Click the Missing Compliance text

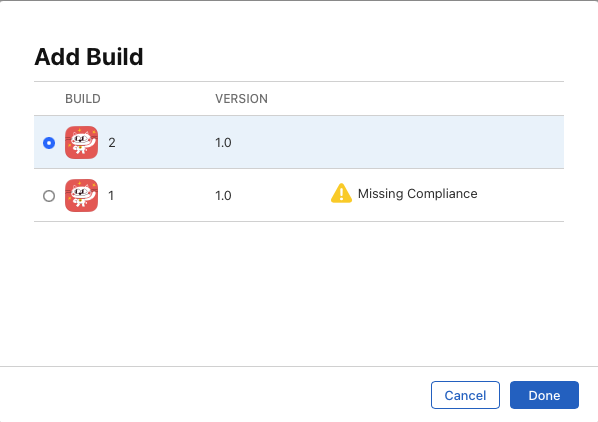(x=418, y=194)
